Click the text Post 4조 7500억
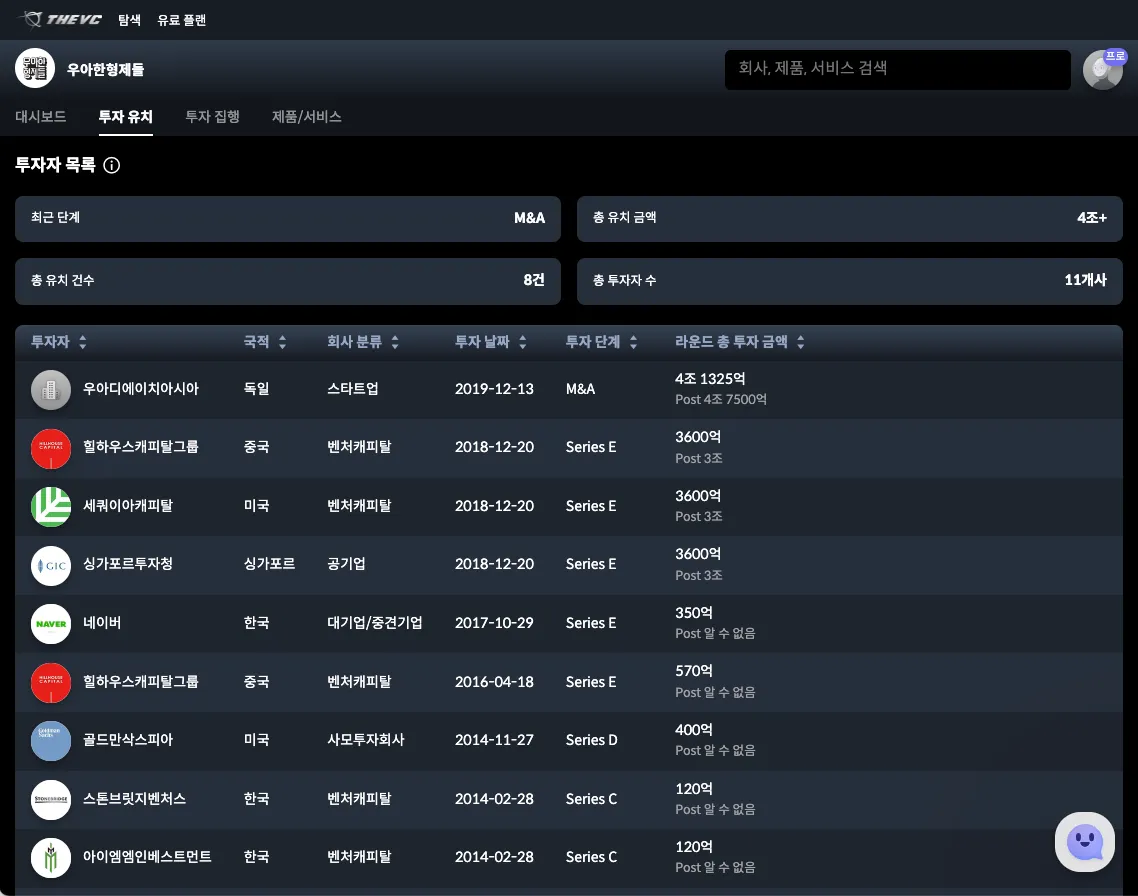 721,399
